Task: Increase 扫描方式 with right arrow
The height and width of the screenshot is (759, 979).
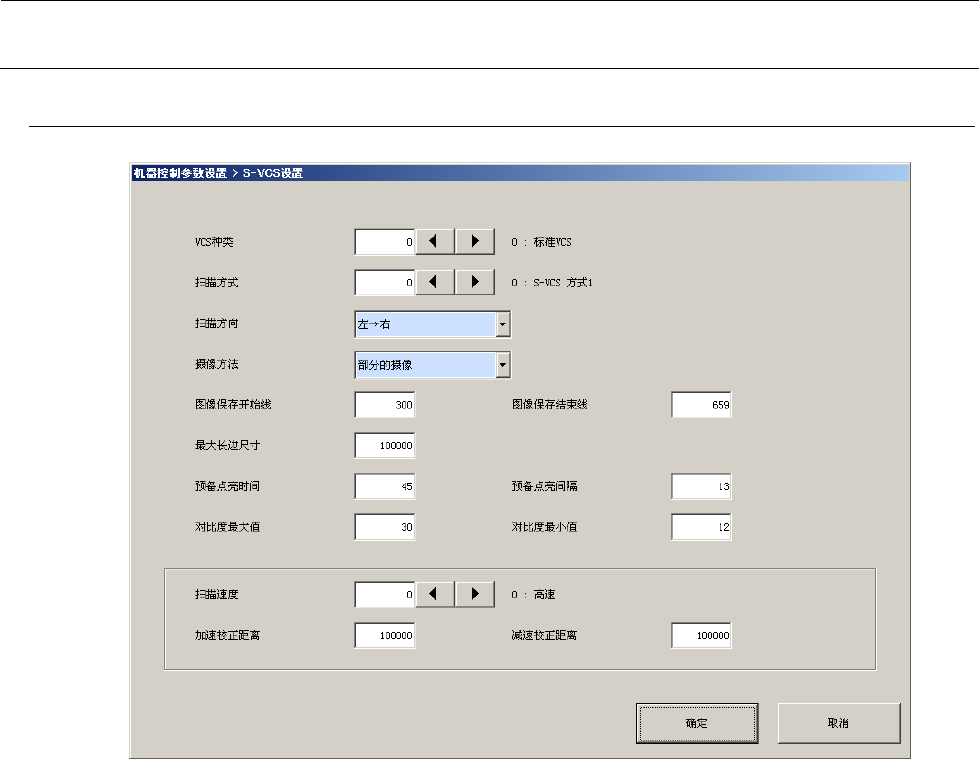Action: (475, 283)
